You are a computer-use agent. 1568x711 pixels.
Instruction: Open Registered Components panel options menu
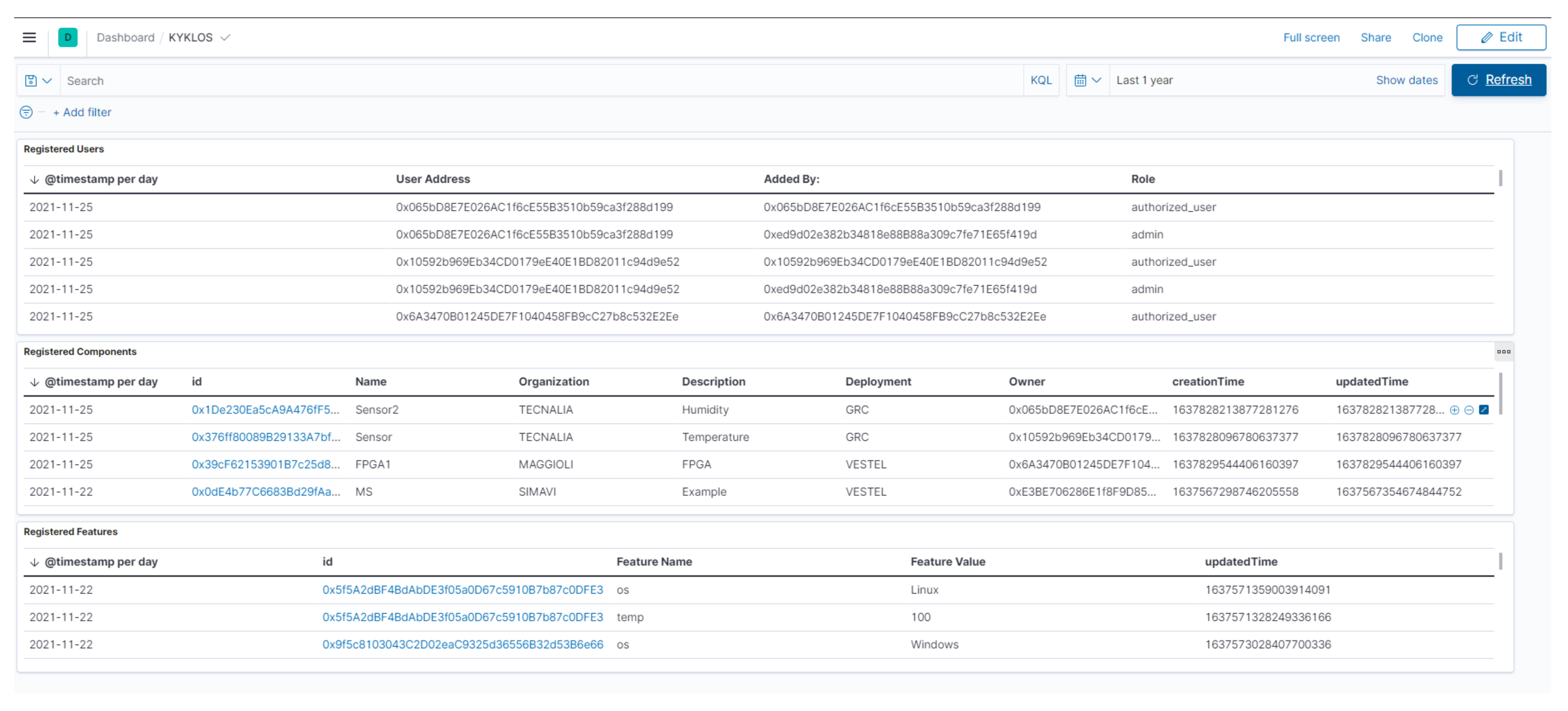[1503, 352]
